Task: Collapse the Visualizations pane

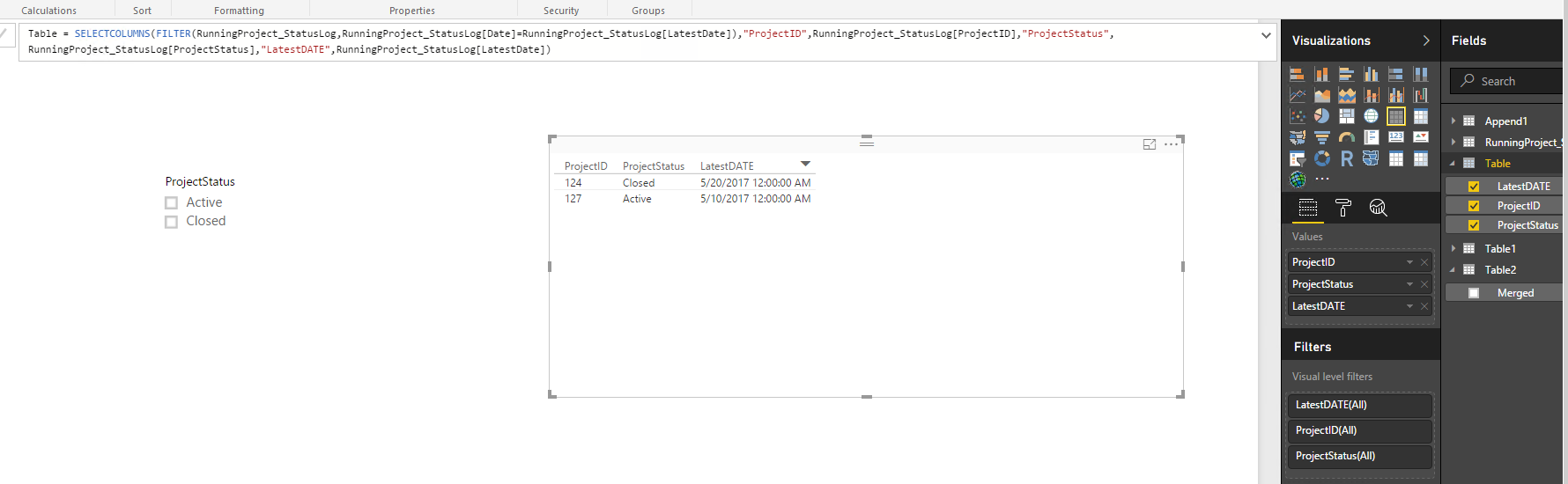Action: click(x=1426, y=40)
